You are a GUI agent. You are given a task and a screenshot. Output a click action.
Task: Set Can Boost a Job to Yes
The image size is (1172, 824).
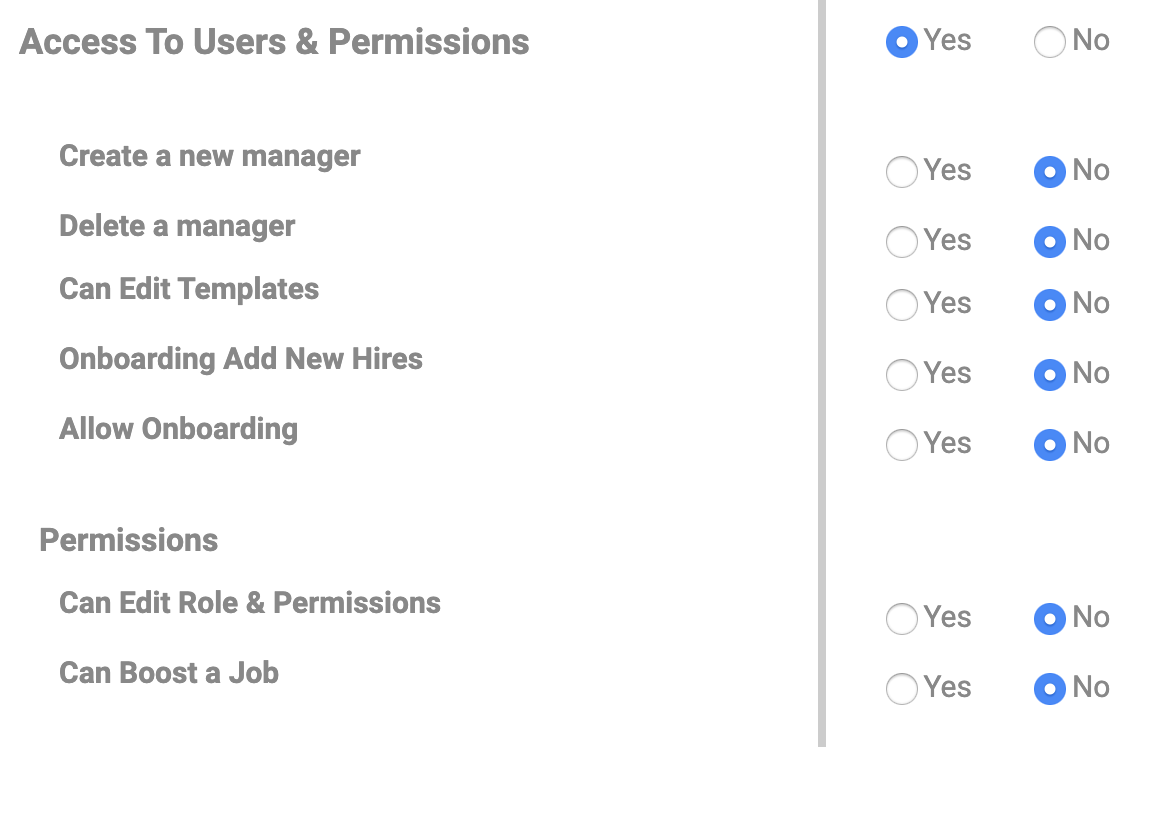point(902,689)
